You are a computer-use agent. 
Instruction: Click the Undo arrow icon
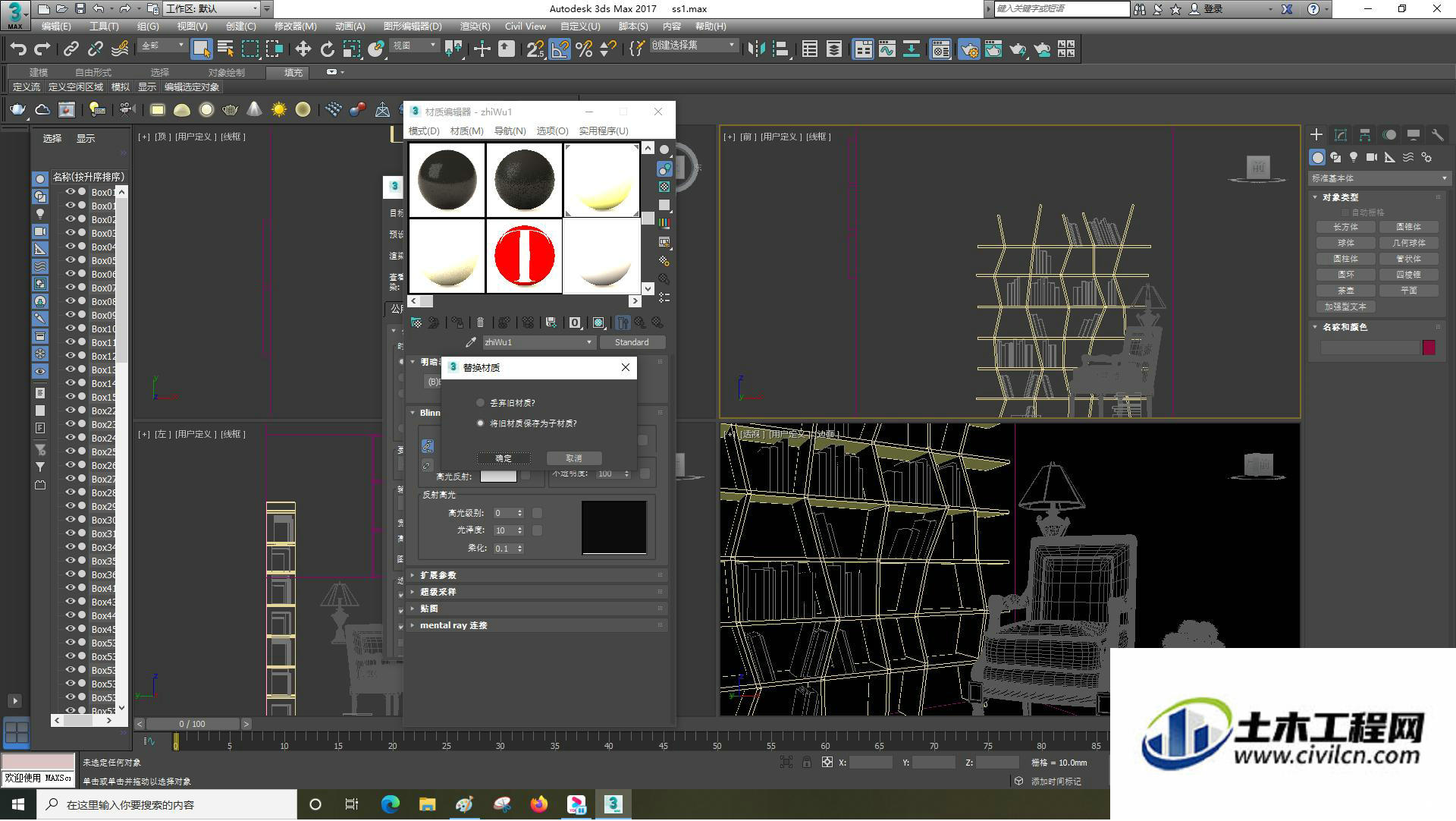(x=18, y=49)
